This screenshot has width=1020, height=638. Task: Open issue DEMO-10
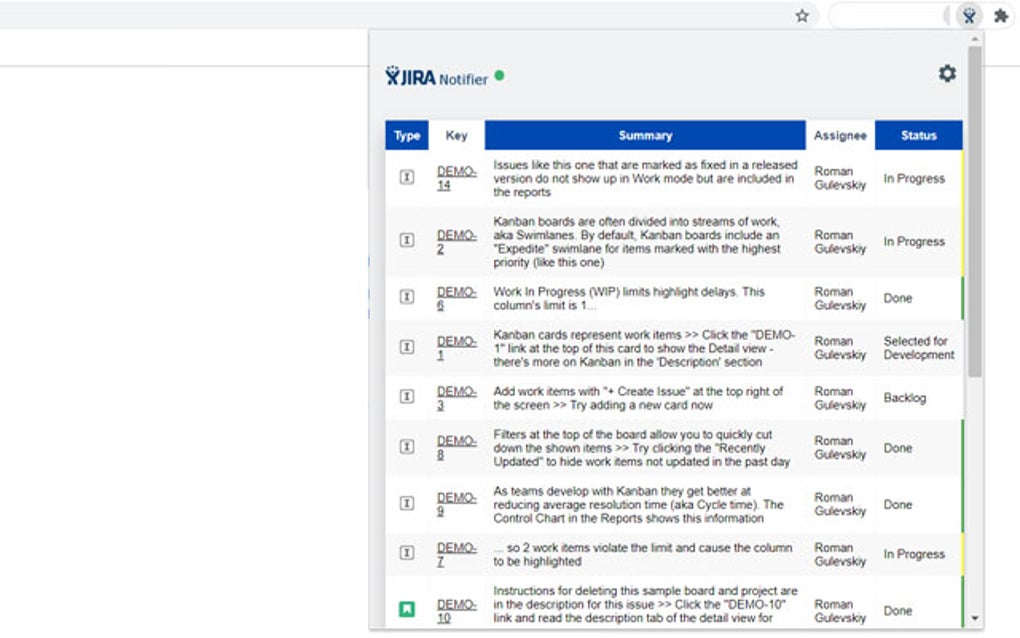click(458, 611)
